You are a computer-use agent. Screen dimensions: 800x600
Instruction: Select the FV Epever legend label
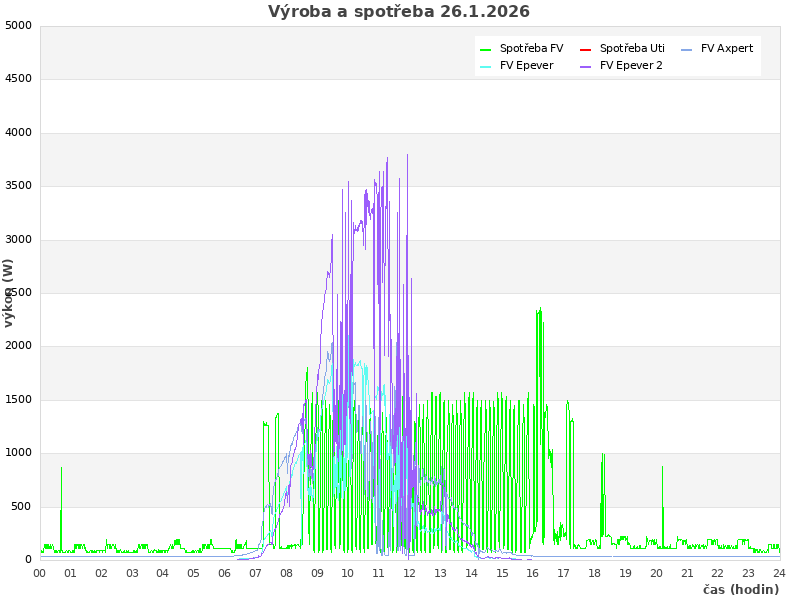(526, 65)
